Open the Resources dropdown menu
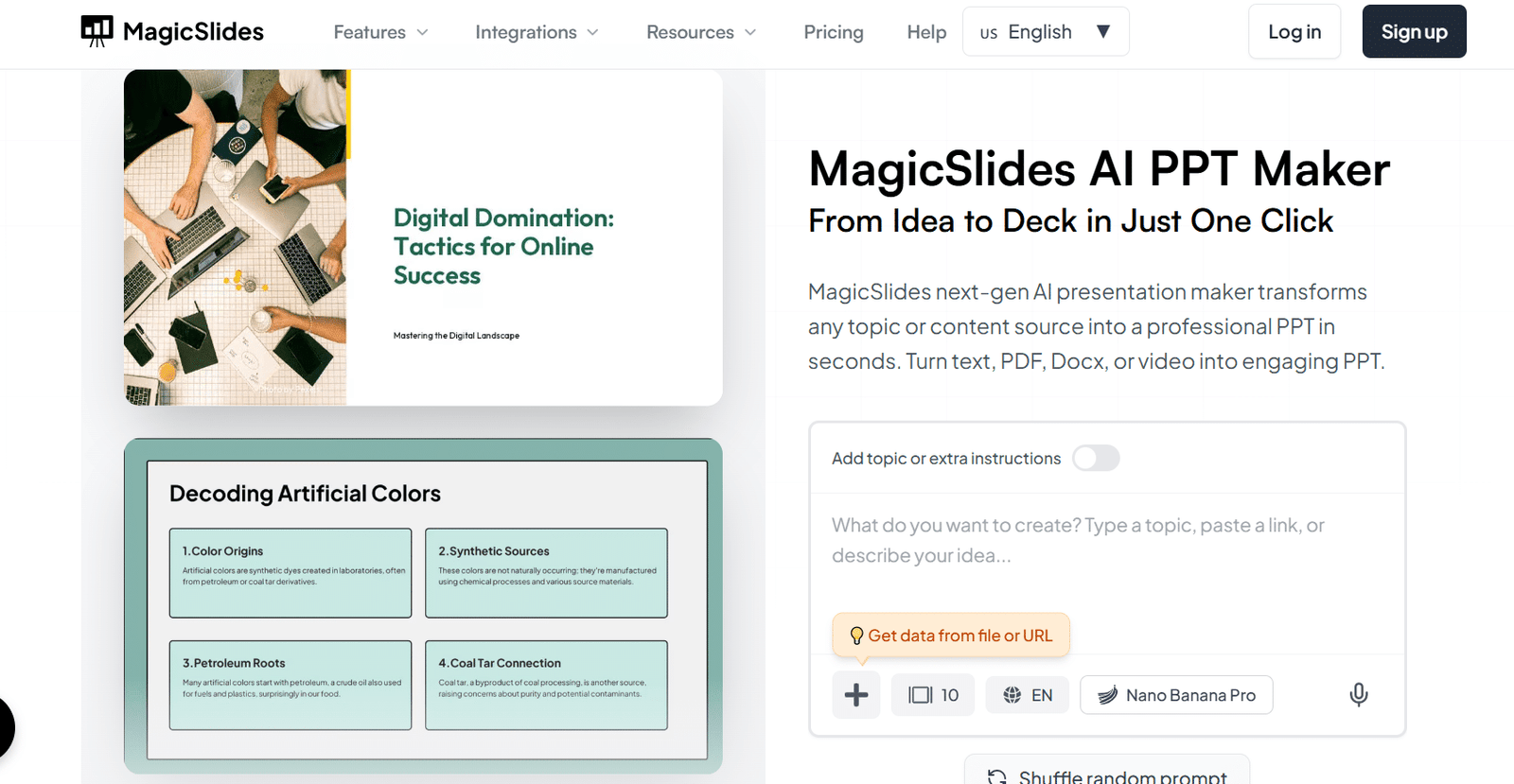The height and width of the screenshot is (784, 1514). pyautogui.click(x=701, y=32)
